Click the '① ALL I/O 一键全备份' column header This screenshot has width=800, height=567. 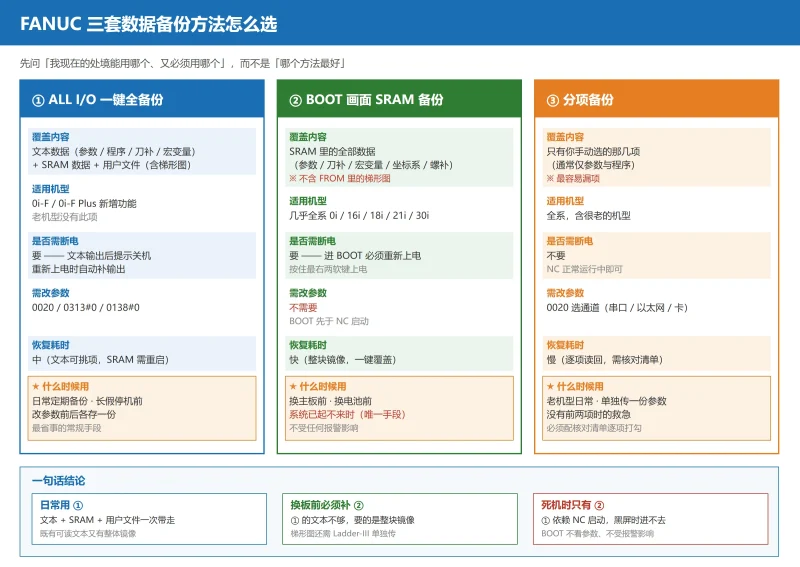pyautogui.click(x=142, y=99)
